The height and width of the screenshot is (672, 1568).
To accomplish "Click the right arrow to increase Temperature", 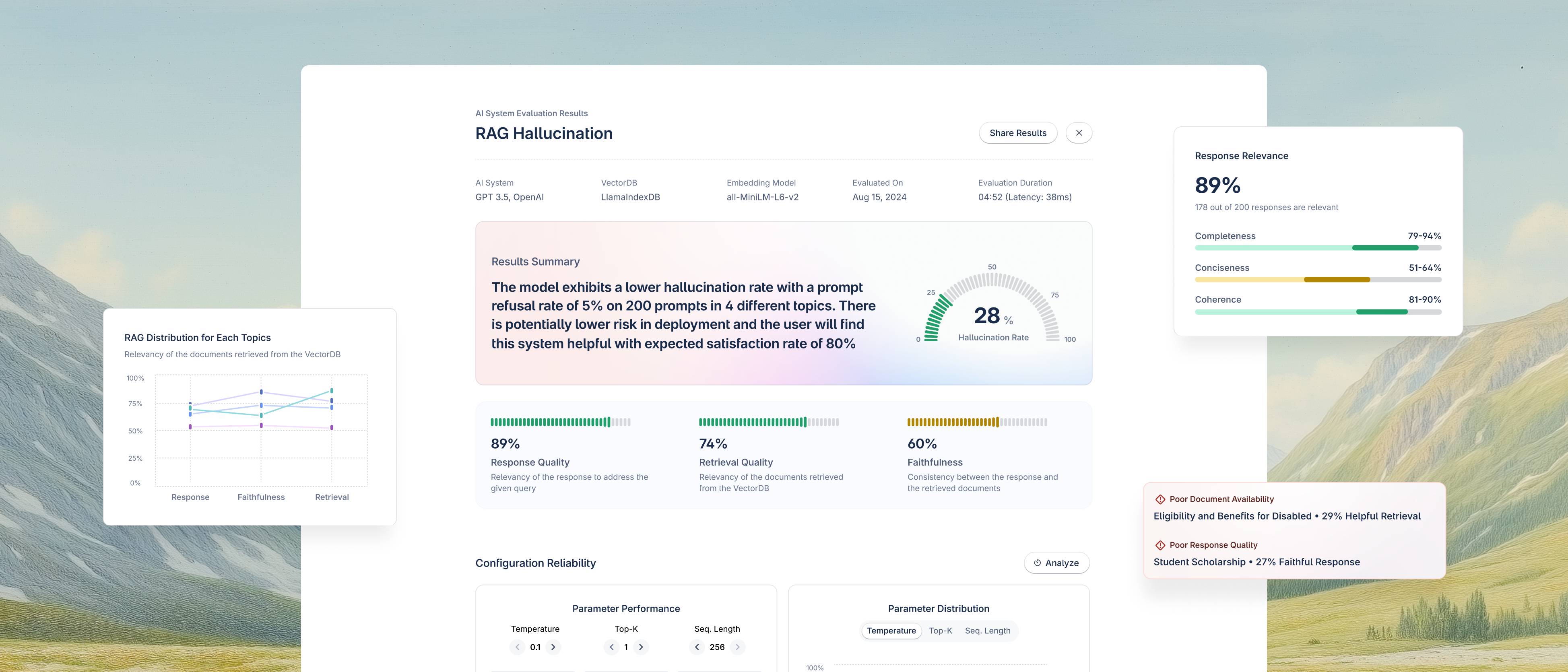I will point(553,647).
